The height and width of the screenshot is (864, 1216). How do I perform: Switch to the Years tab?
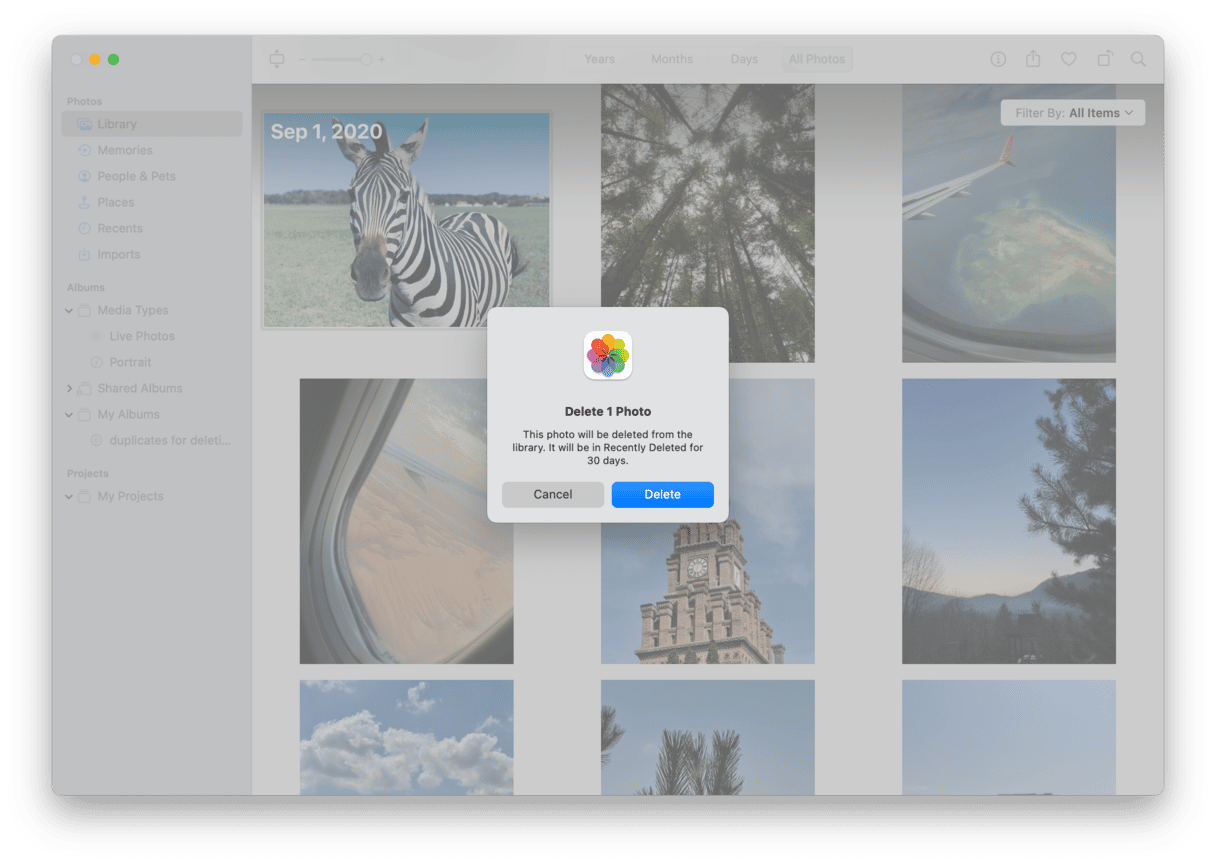(599, 59)
